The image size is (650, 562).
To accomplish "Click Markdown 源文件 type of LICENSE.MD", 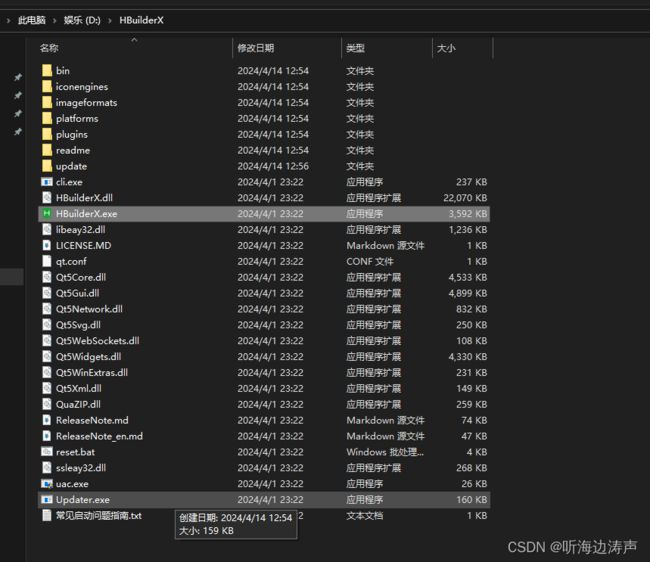I will [x=385, y=245].
